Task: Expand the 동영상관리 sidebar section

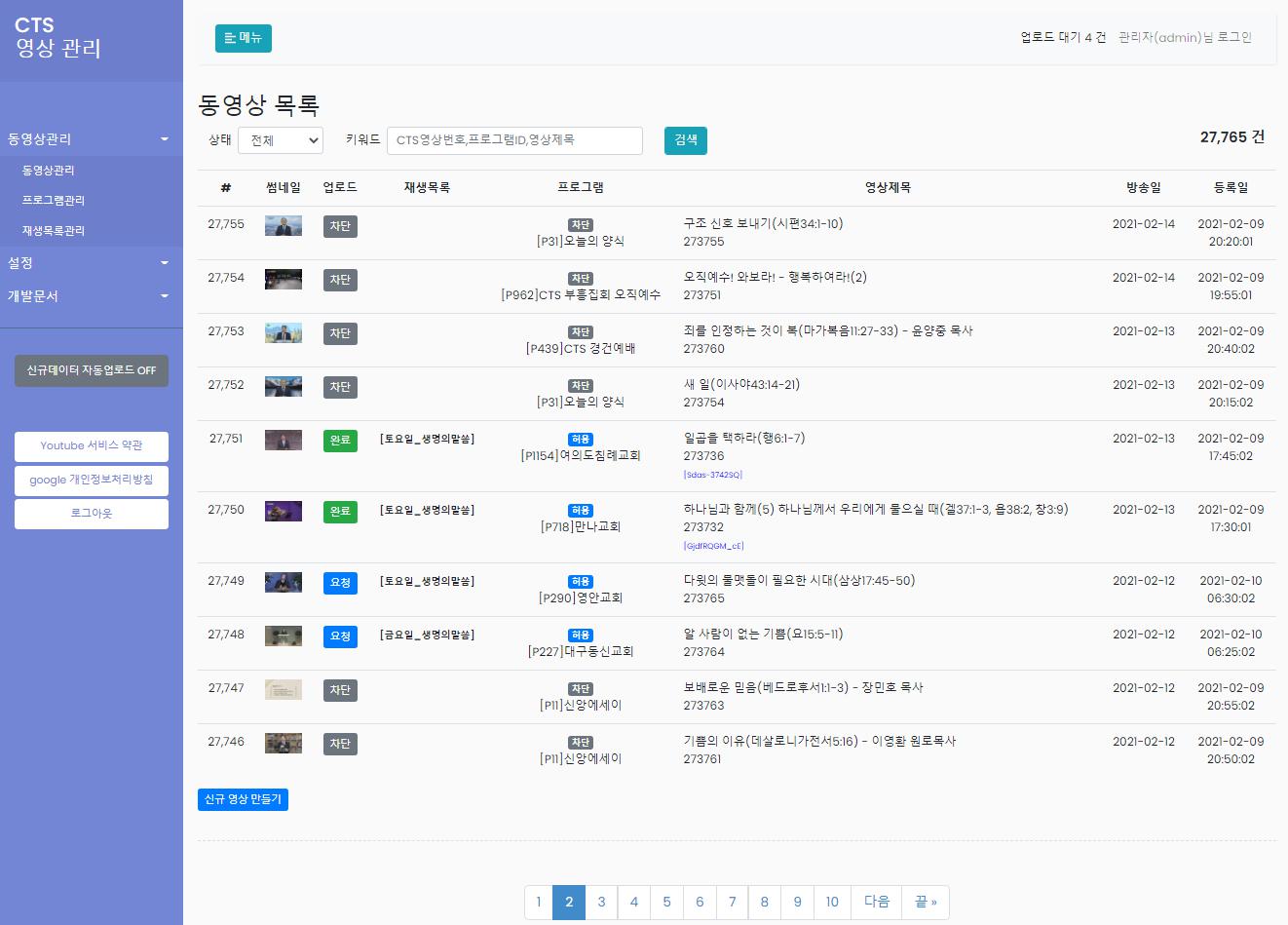Action: (x=91, y=139)
